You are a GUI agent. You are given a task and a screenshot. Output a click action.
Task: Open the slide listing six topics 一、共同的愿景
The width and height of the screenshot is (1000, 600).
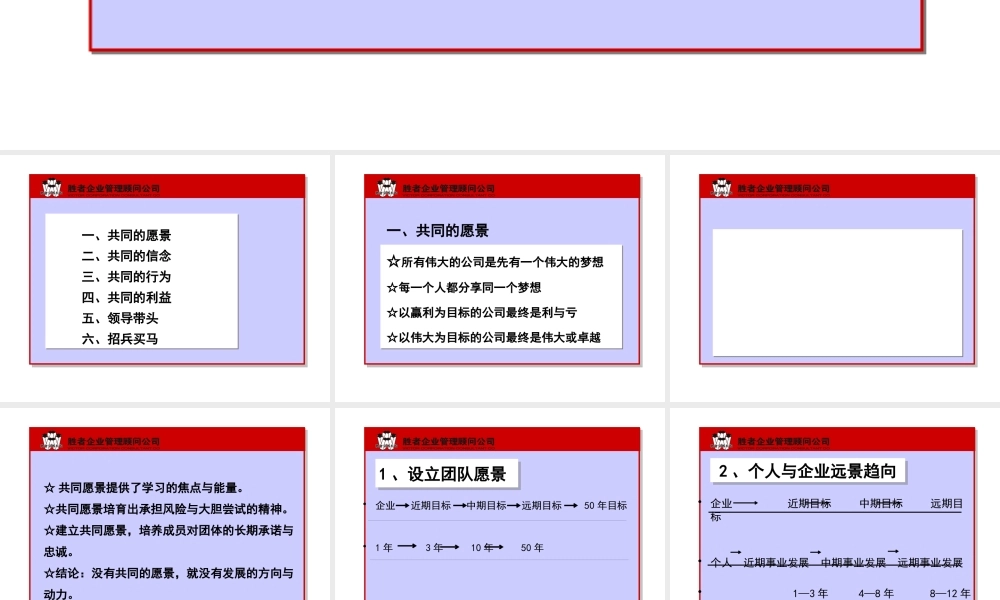(167, 269)
